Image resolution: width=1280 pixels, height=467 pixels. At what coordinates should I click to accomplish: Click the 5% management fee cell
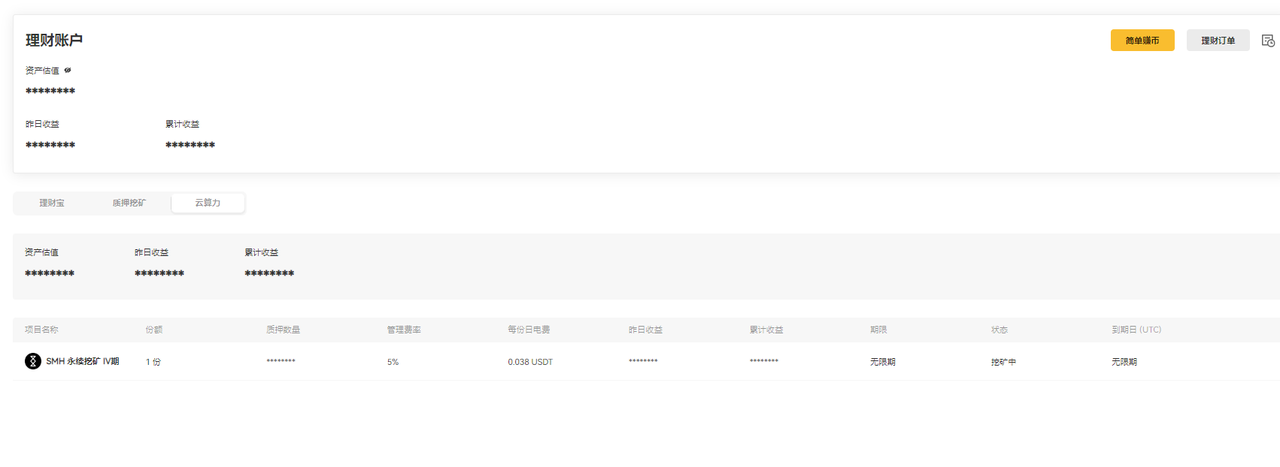click(x=393, y=362)
